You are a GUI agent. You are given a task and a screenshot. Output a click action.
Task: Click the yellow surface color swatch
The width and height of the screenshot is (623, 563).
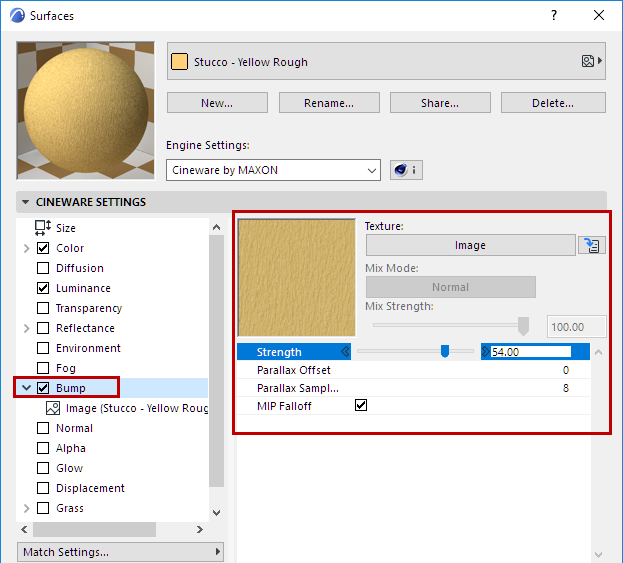[x=179, y=62]
